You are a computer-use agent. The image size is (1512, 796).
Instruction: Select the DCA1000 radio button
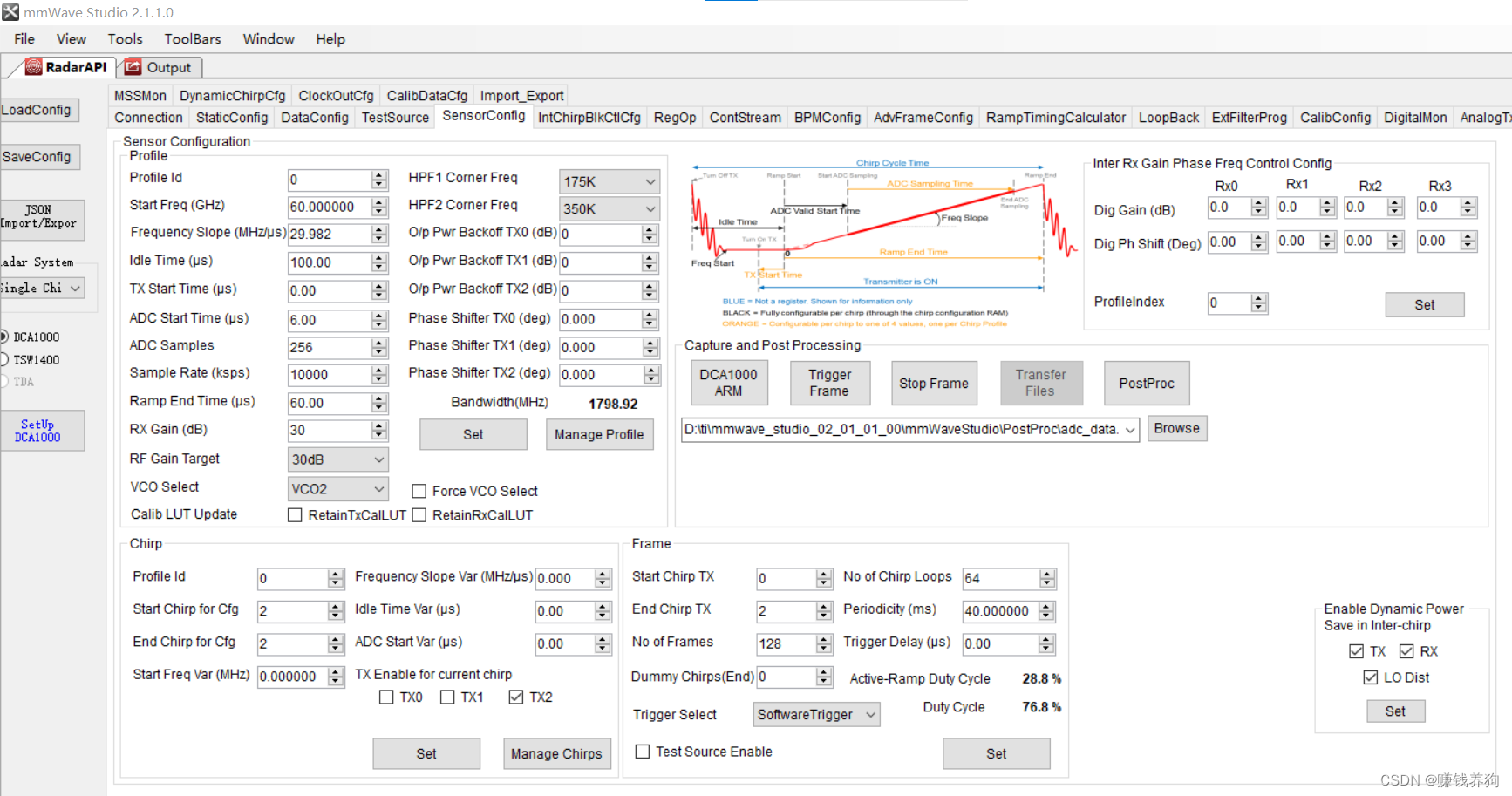(3, 337)
